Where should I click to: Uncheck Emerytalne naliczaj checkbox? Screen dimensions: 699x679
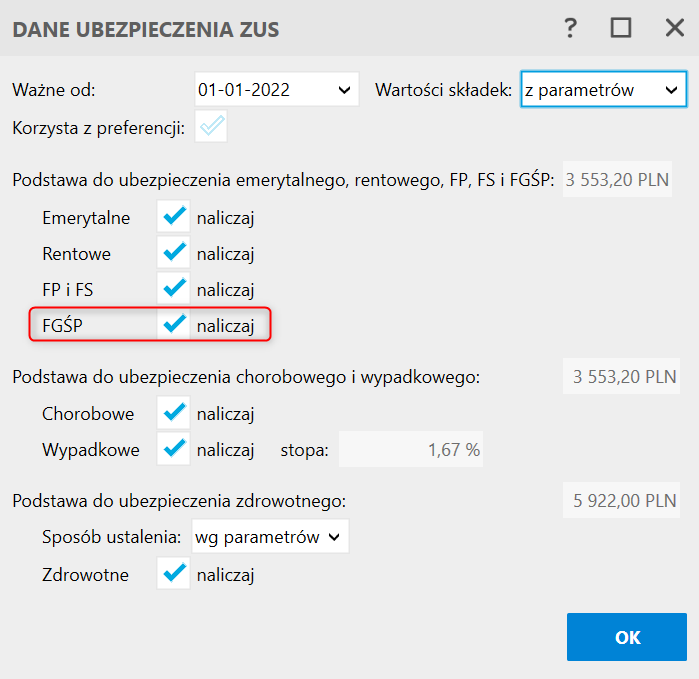coord(175,216)
